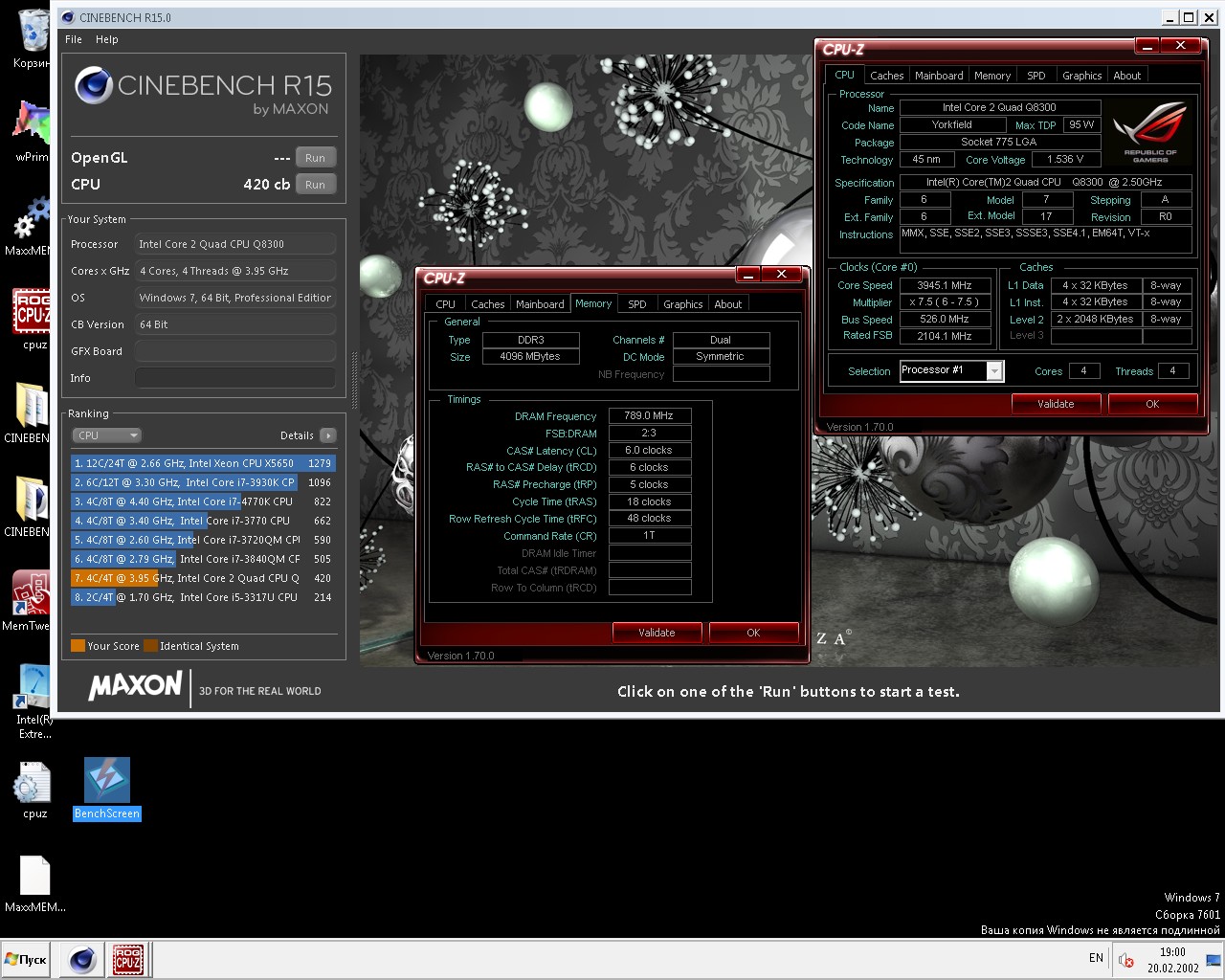1225x980 pixels.
Task: Select ranking row Core i7-3930K
Action: (203, 482)
